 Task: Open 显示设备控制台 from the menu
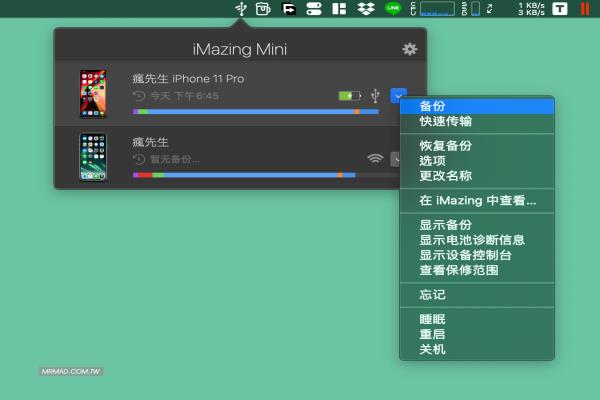477,255
